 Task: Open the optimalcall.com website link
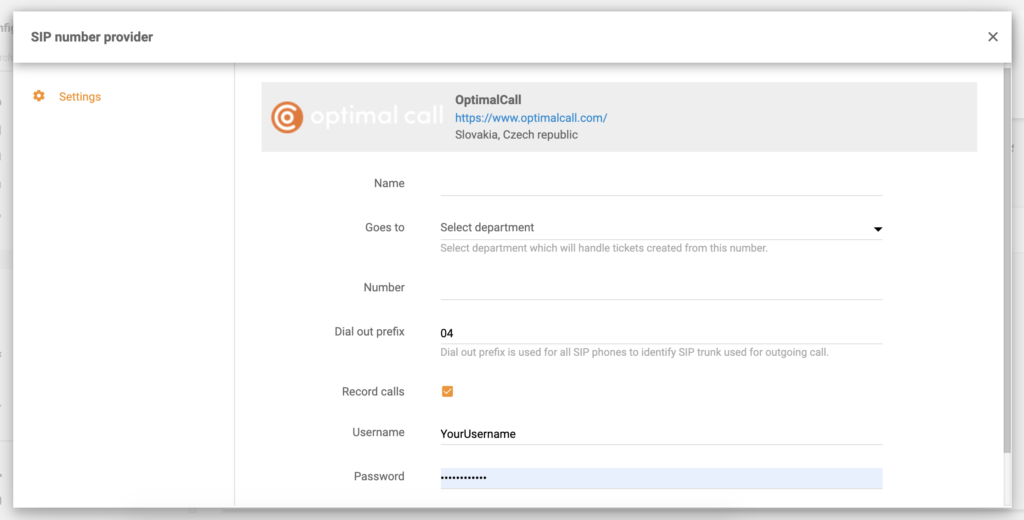530,117
